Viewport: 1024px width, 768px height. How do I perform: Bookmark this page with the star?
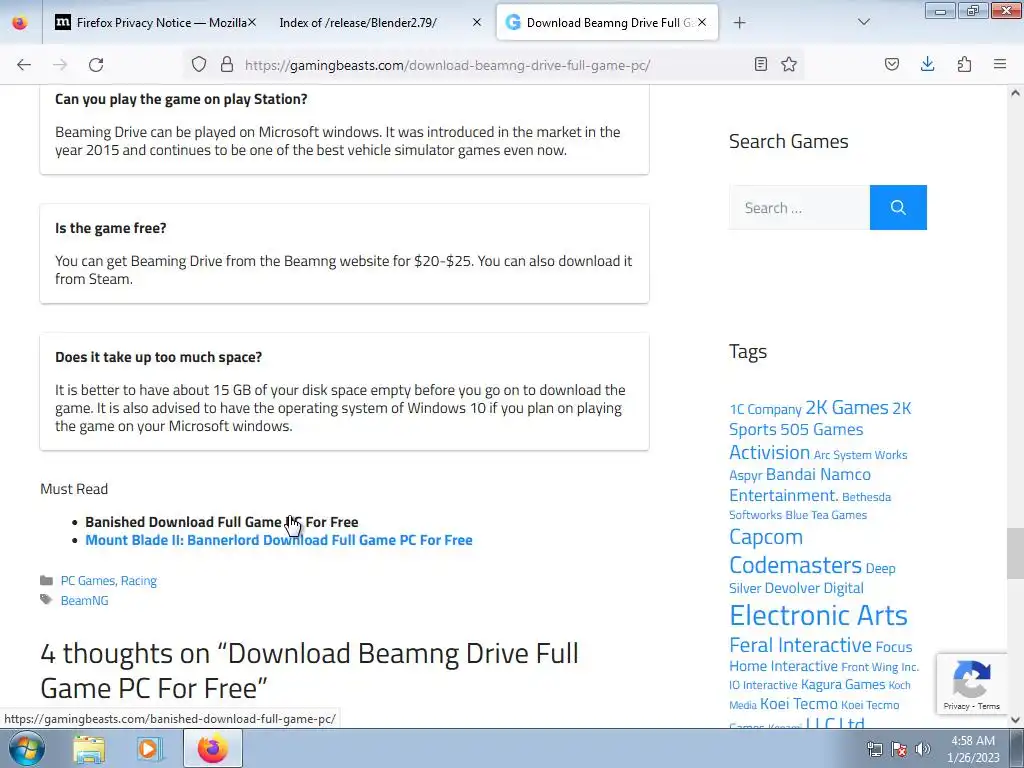coord(789,65)
